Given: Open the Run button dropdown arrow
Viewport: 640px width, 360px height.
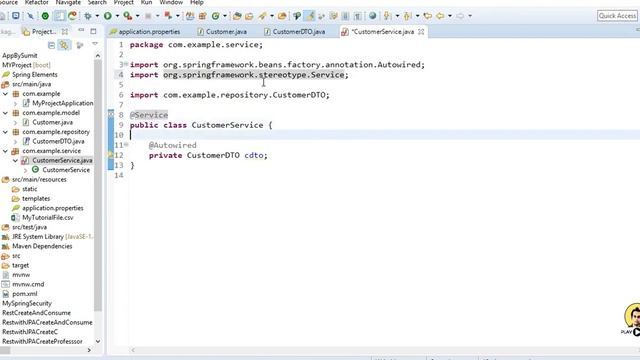Looking at the screenshot, I should [x=117, y=16].
